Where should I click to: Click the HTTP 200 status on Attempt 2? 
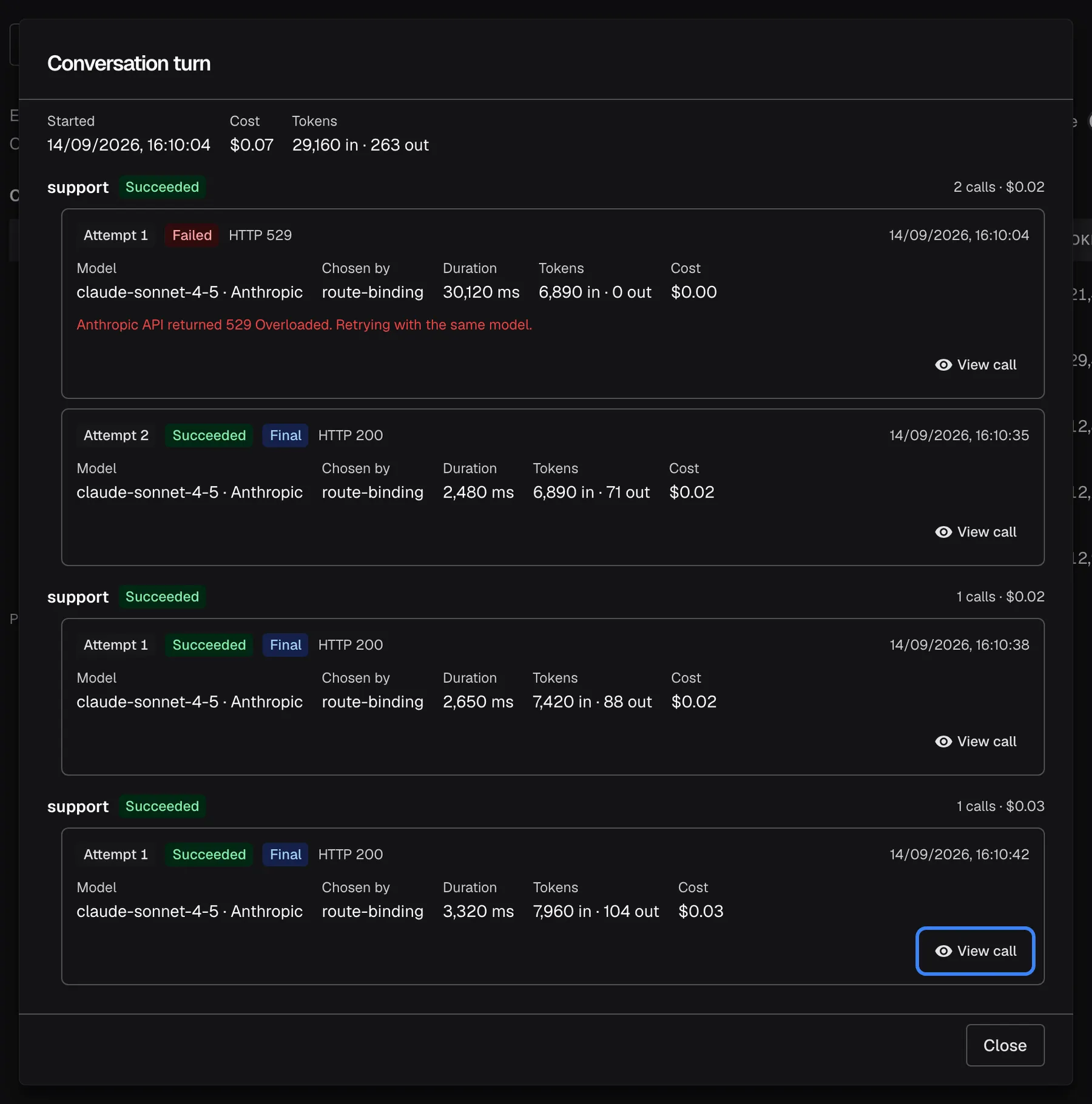point(351,435)
